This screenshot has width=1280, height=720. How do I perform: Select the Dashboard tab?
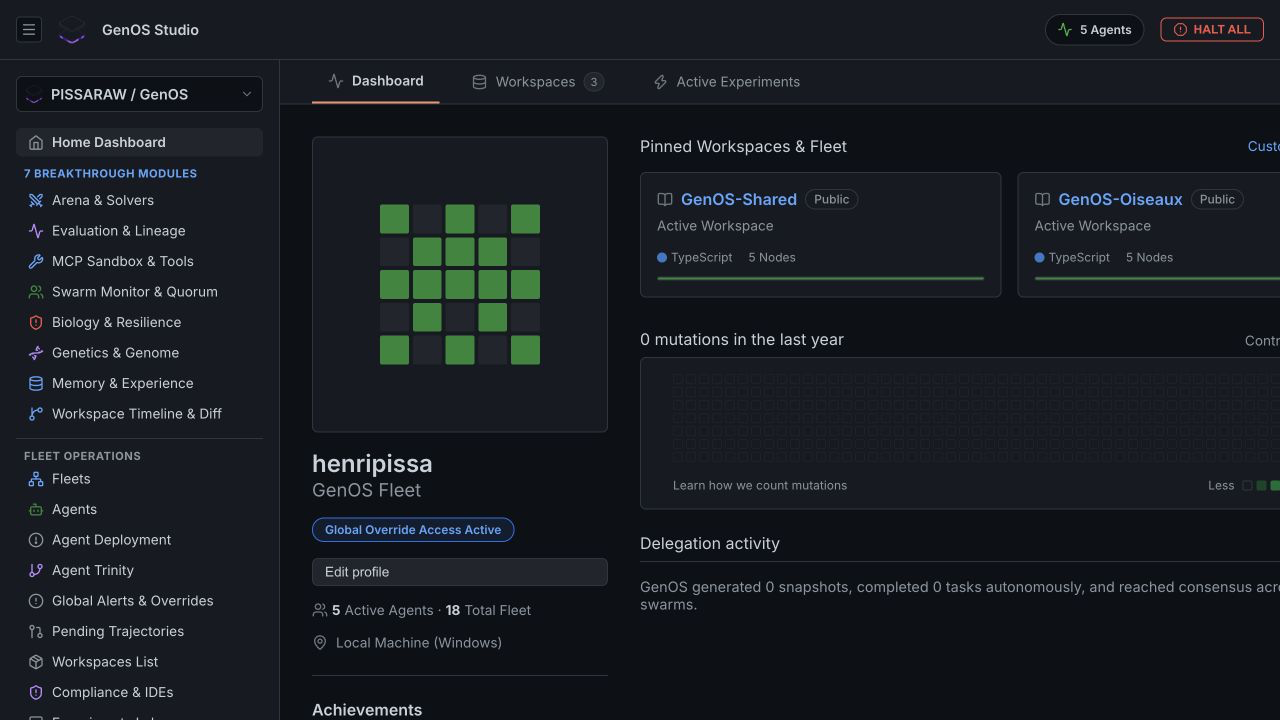(x=375, y=81)
